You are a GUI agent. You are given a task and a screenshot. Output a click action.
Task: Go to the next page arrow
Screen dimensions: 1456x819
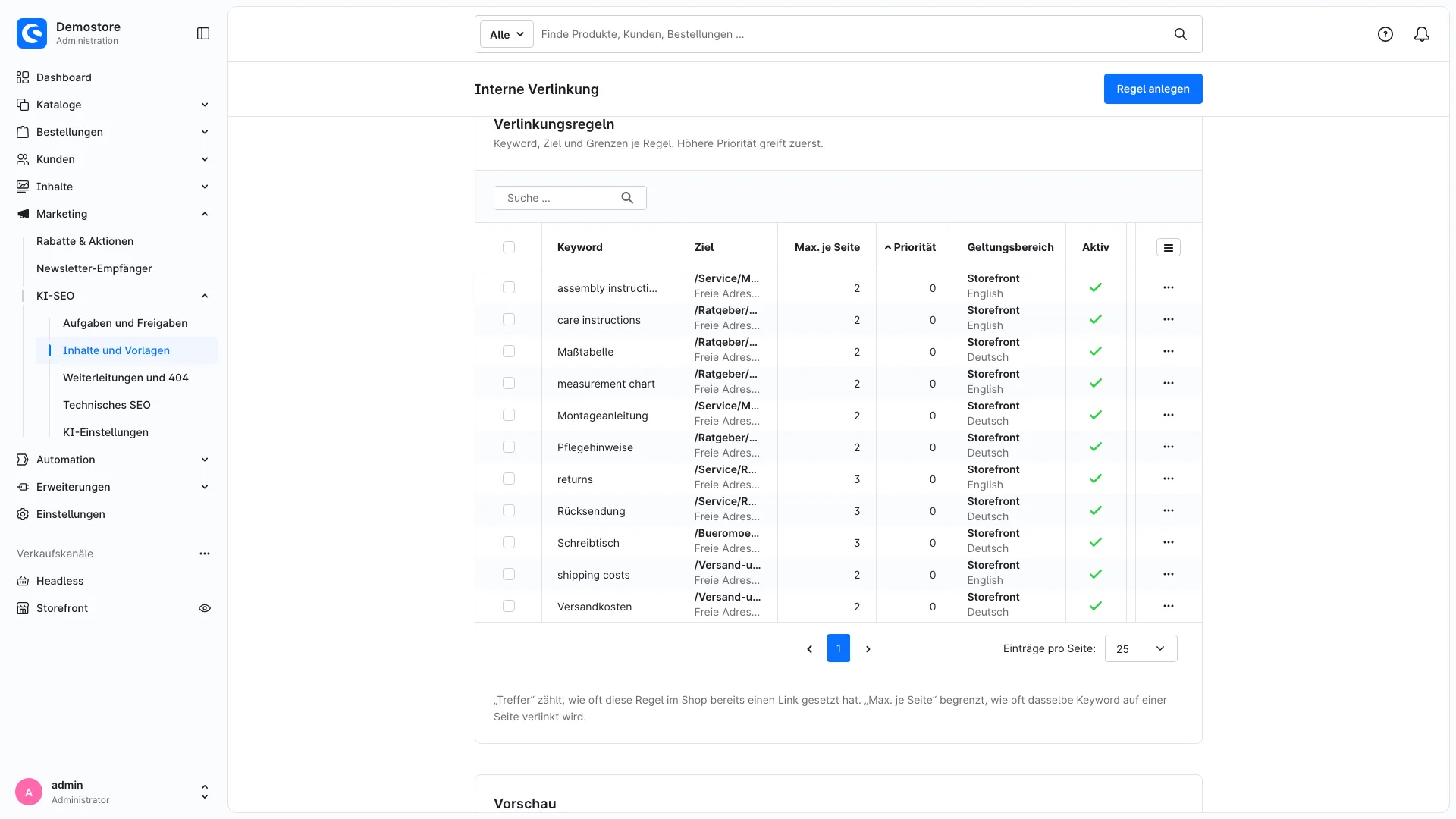pos(868,649)
